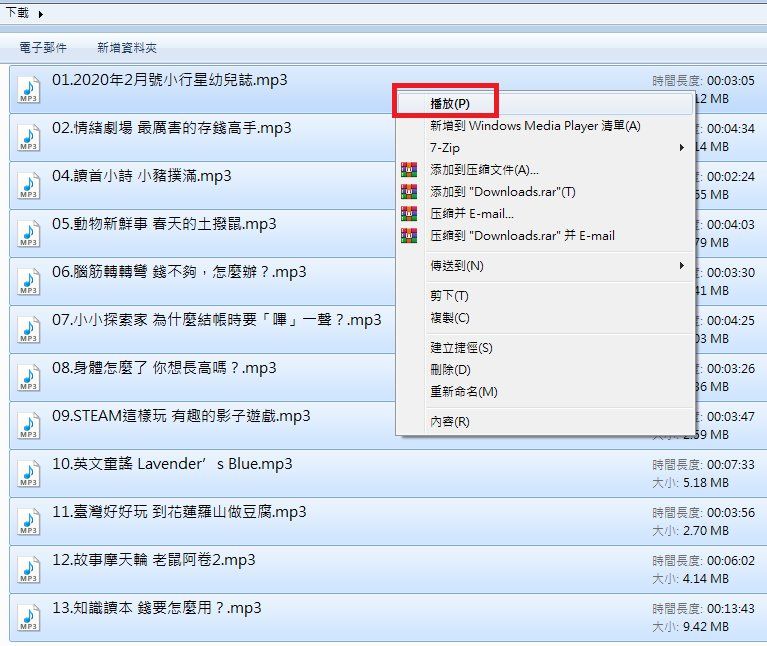Image resolution: width=767 pixels, height=646 pixels.
Task: Open 內容(R) properties entry
Action: click(x=449, y=422)
